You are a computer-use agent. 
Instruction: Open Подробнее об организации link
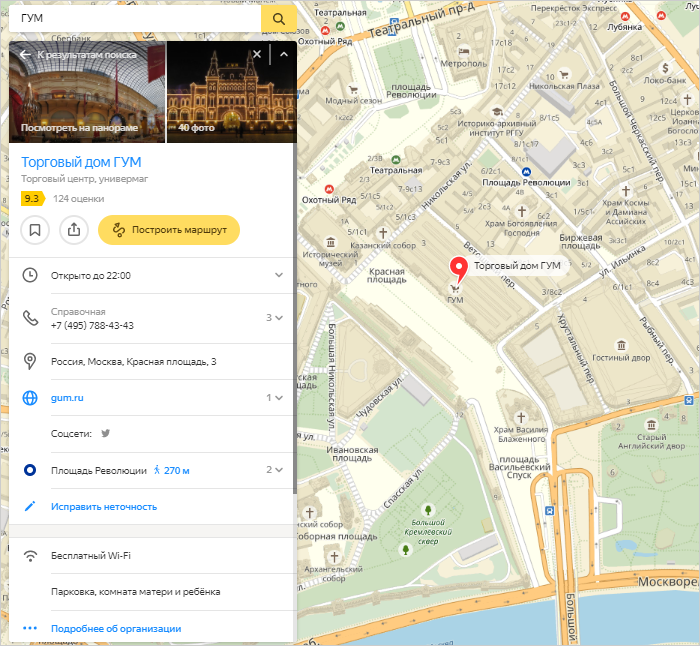coord(116,629)
